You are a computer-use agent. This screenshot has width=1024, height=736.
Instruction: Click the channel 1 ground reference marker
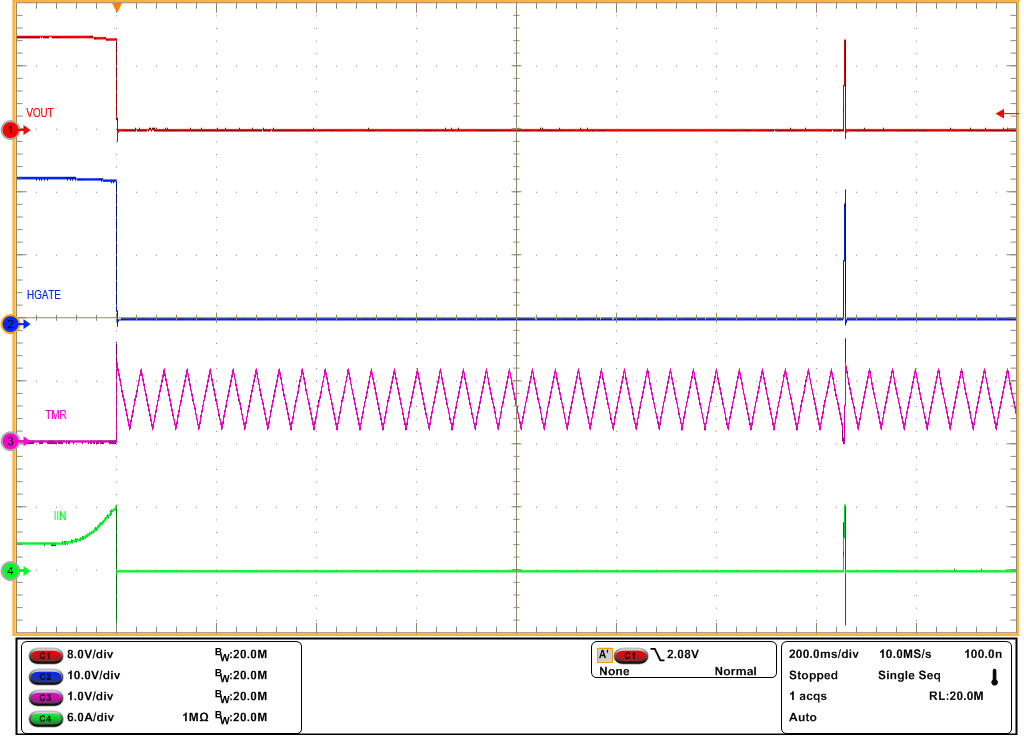[x=9, y=130]
